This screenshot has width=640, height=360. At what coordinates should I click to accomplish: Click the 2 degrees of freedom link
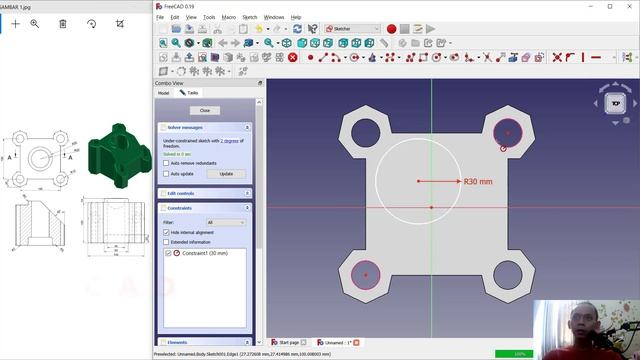tap(229, 141)
